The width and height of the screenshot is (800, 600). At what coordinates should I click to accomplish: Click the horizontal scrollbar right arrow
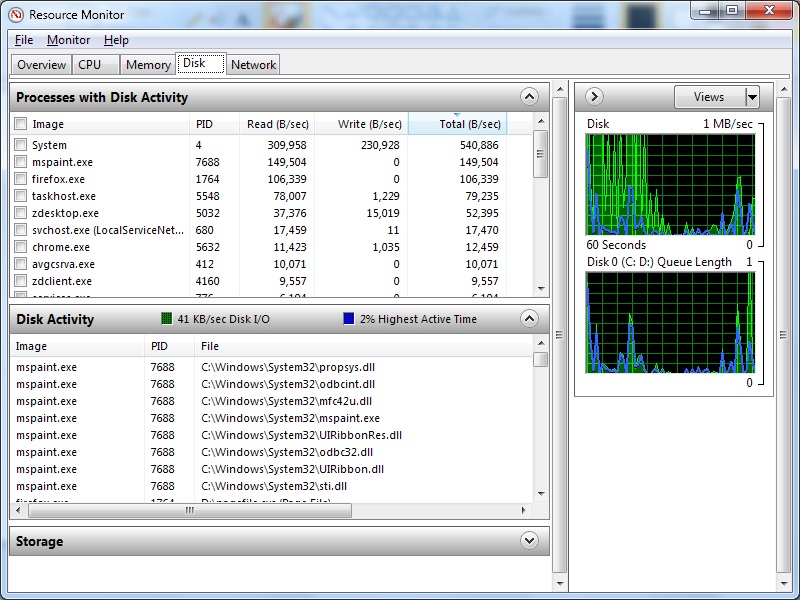pos(523,510)
